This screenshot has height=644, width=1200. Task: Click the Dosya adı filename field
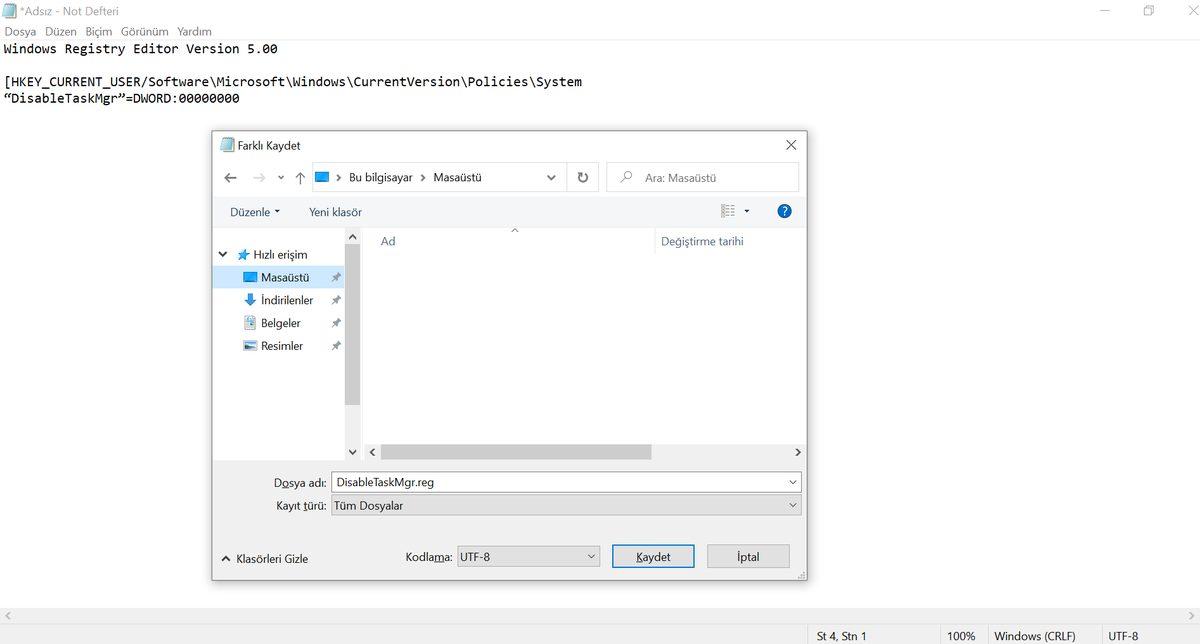pos(560,482)
